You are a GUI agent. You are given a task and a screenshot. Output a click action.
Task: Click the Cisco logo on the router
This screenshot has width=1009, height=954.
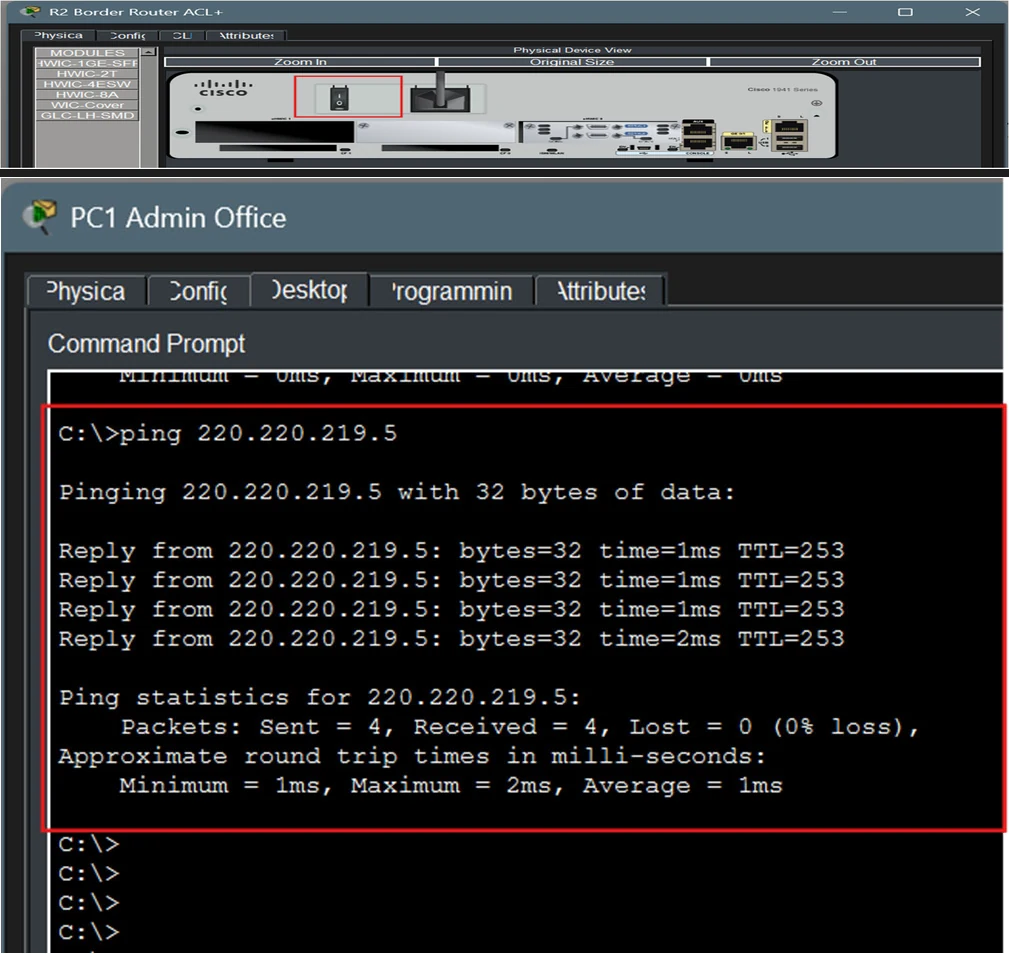[x=223, y=88]
